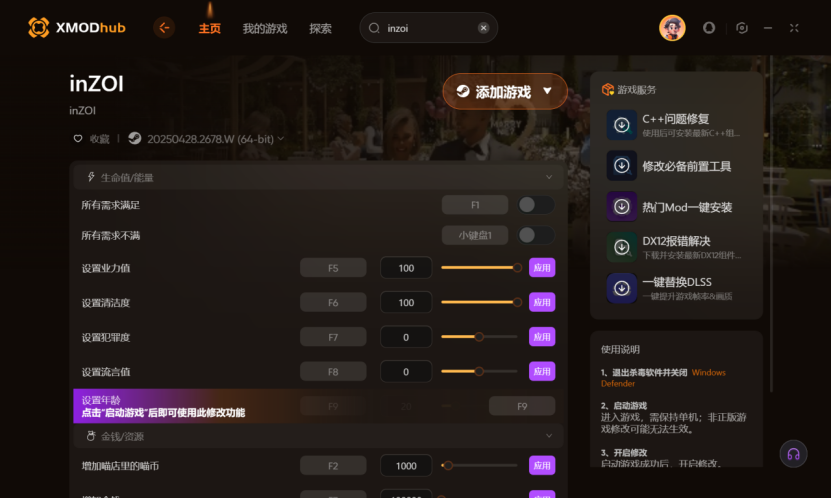Click the DX12报错解决 download icon

click(622, 247)
